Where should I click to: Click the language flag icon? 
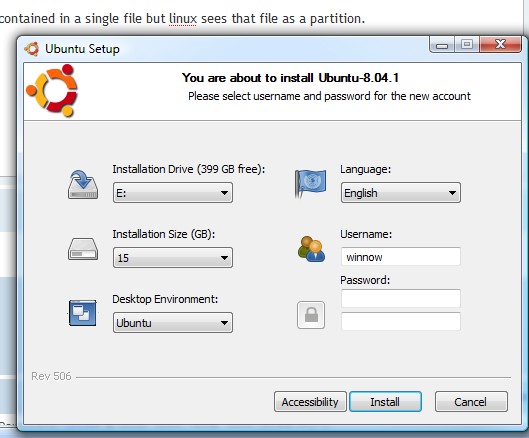click(310, 183)
